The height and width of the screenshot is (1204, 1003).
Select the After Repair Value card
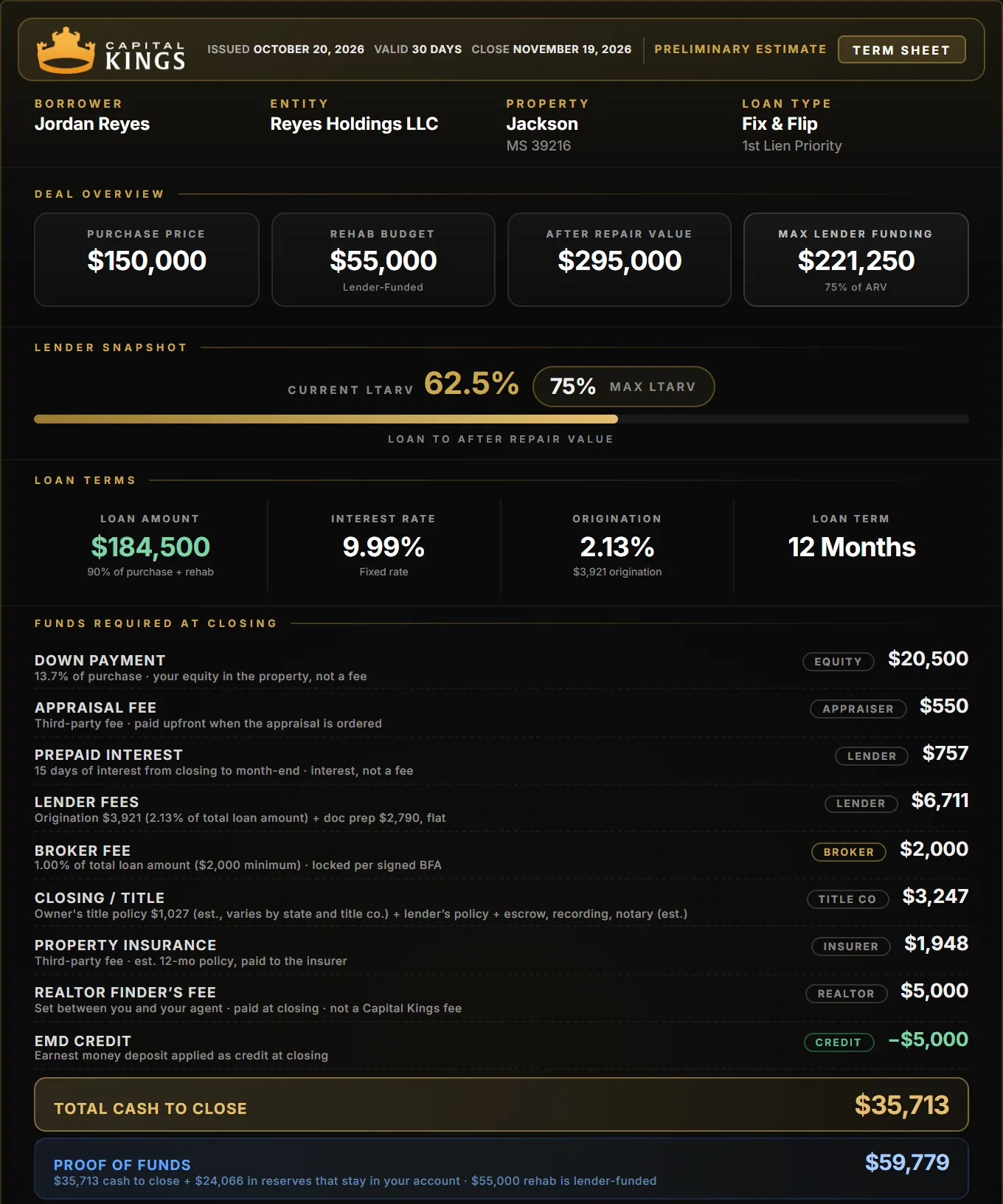(619, 260)
